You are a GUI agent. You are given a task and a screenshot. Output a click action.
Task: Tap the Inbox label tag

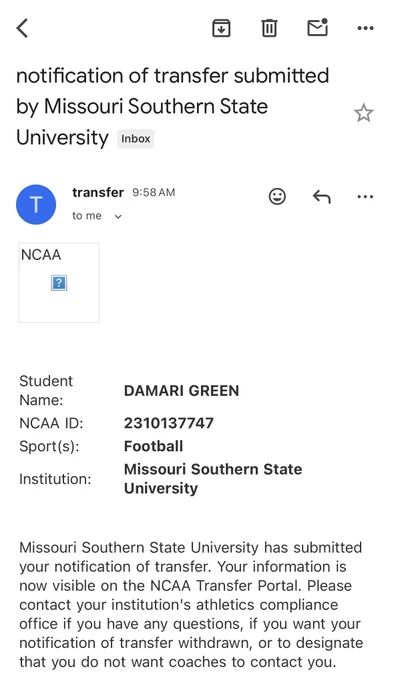pos(136,139)
